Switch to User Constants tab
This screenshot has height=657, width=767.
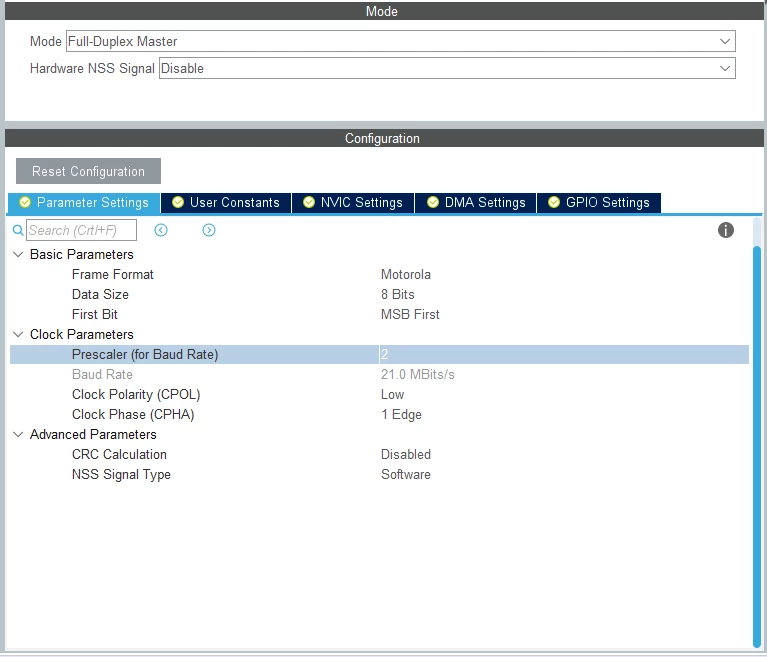coord(226,203)
